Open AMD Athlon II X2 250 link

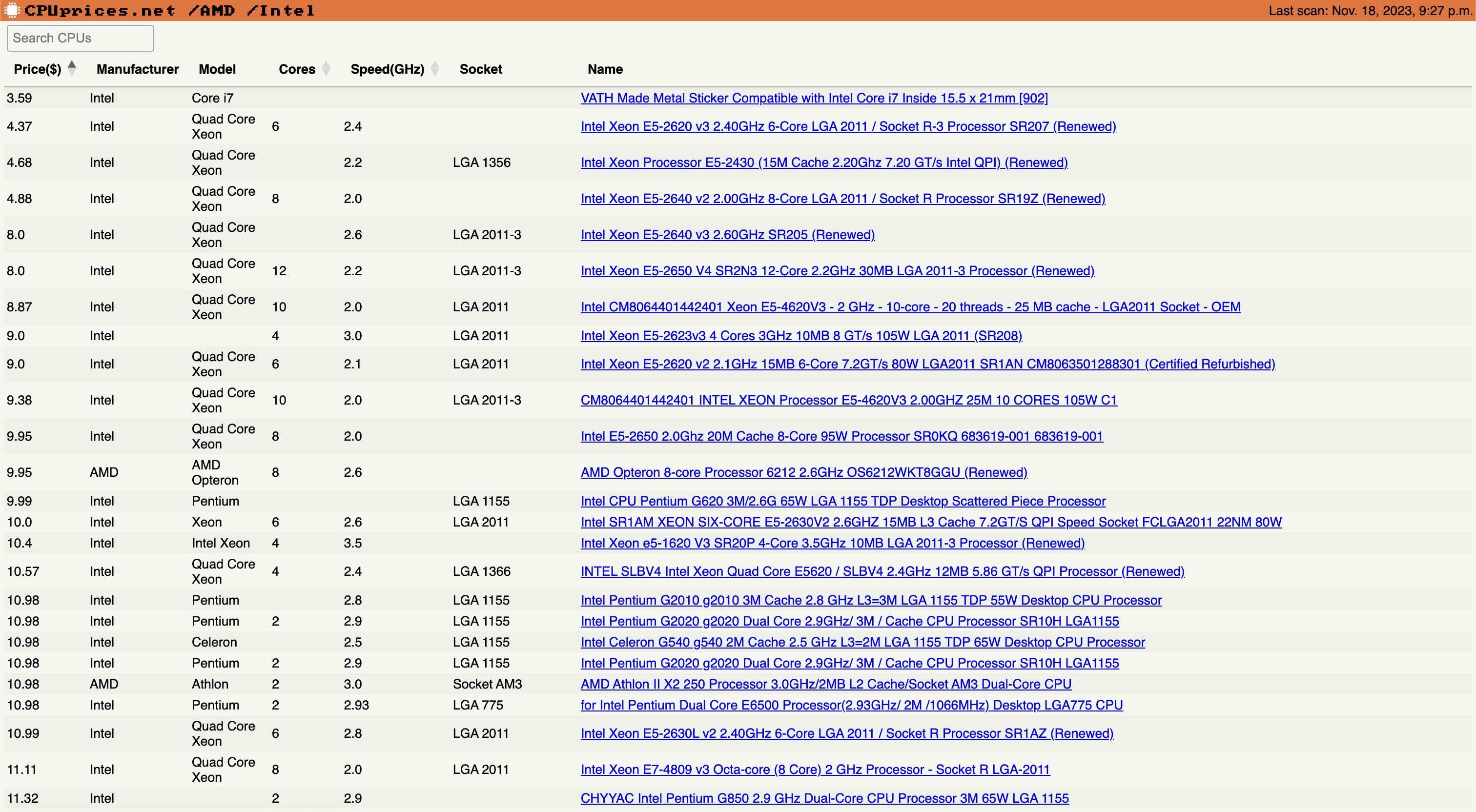[x=826, y=684]
